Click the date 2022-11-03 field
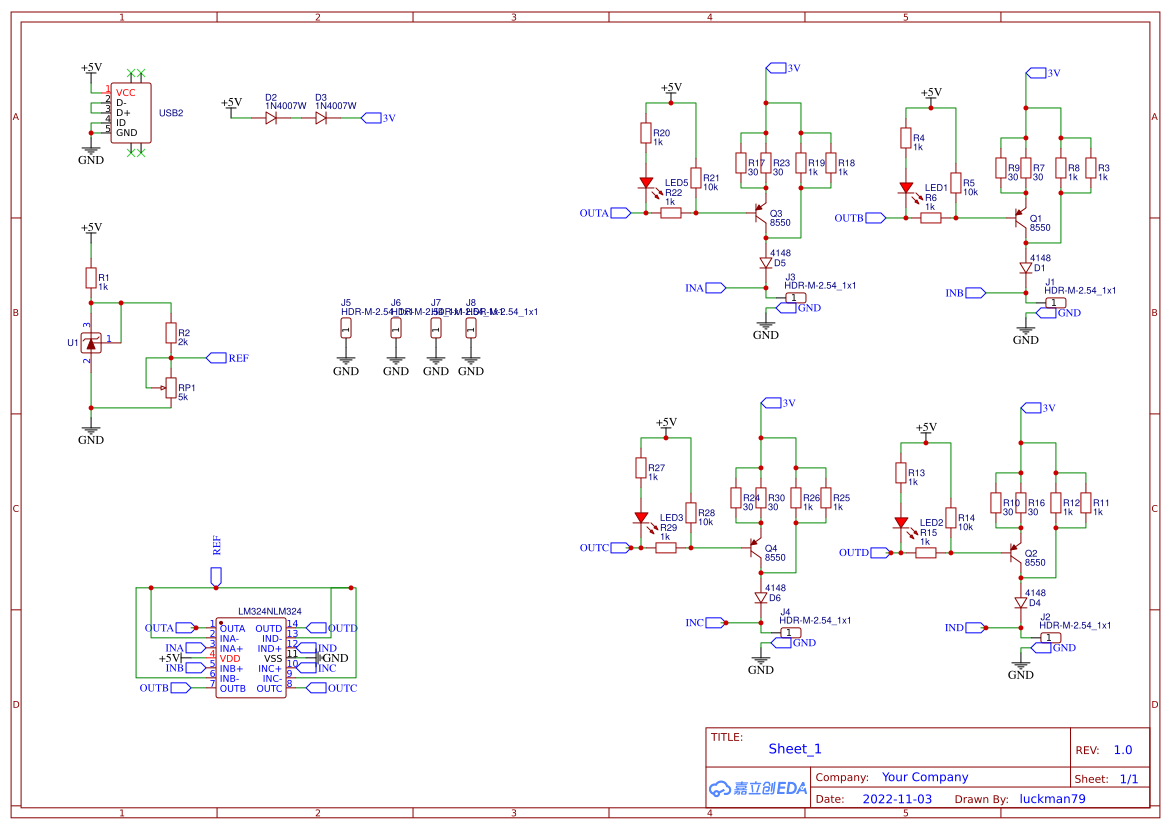 pyautogui.click(x=896, y=799)
